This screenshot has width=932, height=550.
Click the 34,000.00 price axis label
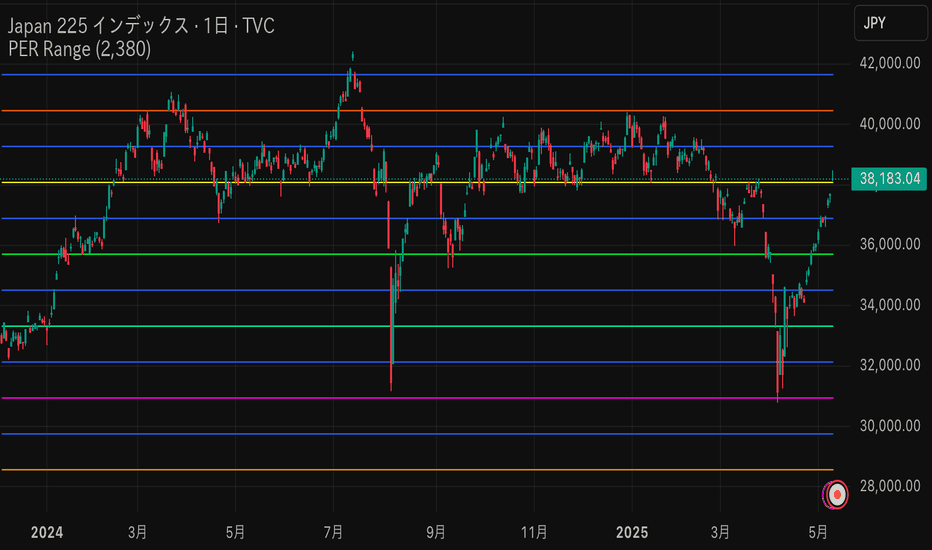(890, 305)
